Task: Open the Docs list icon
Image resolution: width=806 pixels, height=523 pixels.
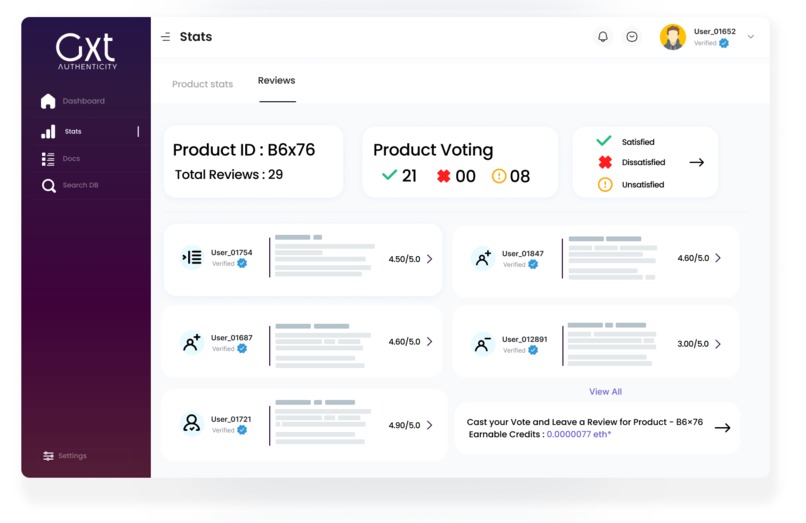Action: pyautogui.click(x=48, y=159)
